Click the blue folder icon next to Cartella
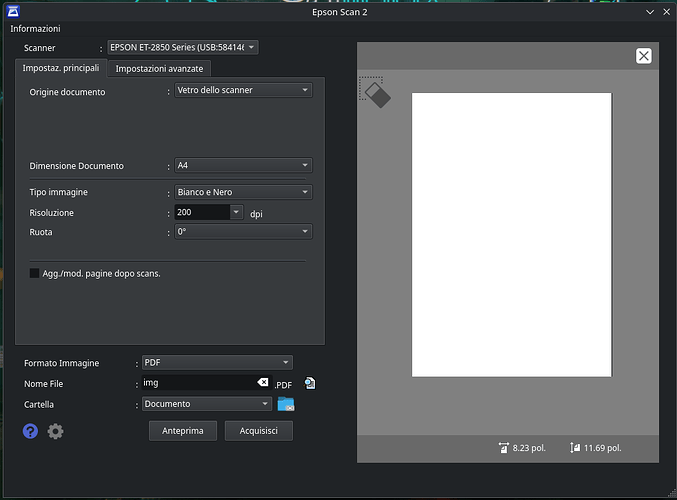This screenshot has width=677, height=500. 286,404
